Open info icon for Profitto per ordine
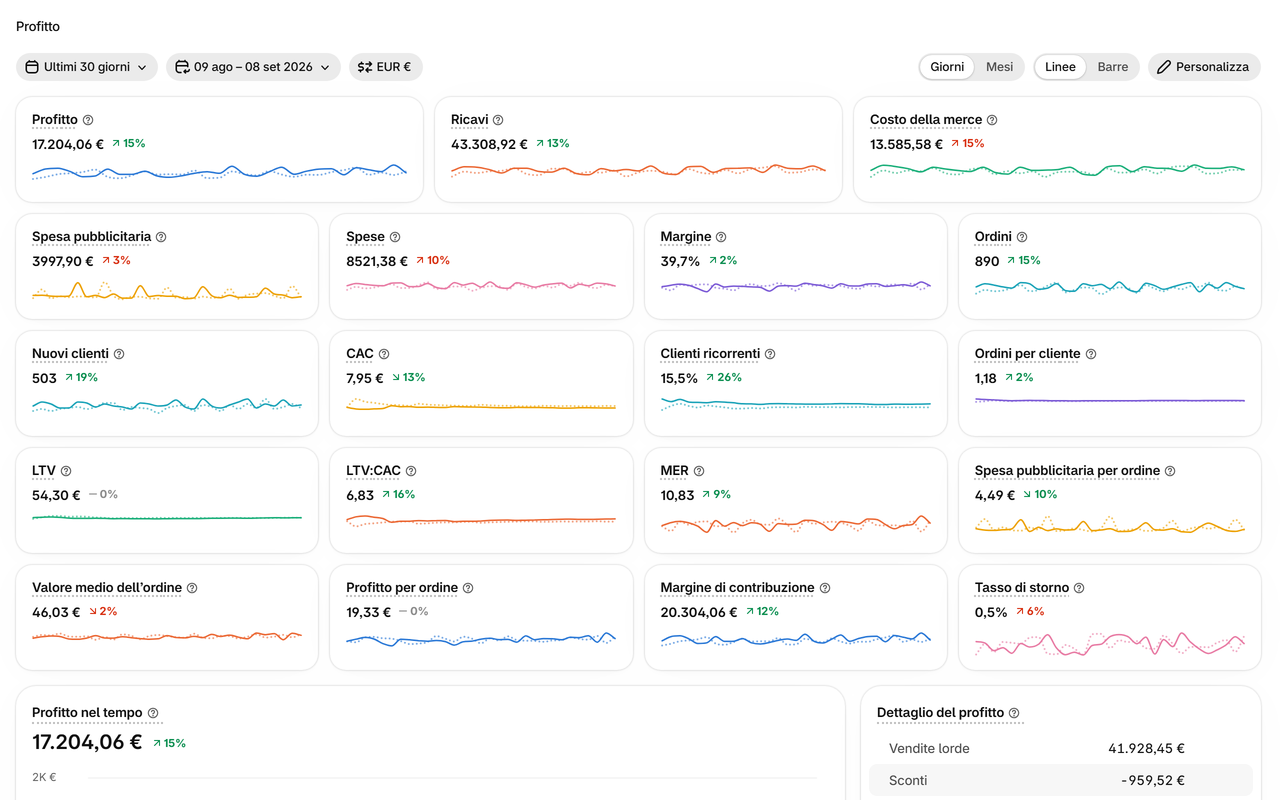The height and width of the screenshot is (800, 1280). coord(468,588)
